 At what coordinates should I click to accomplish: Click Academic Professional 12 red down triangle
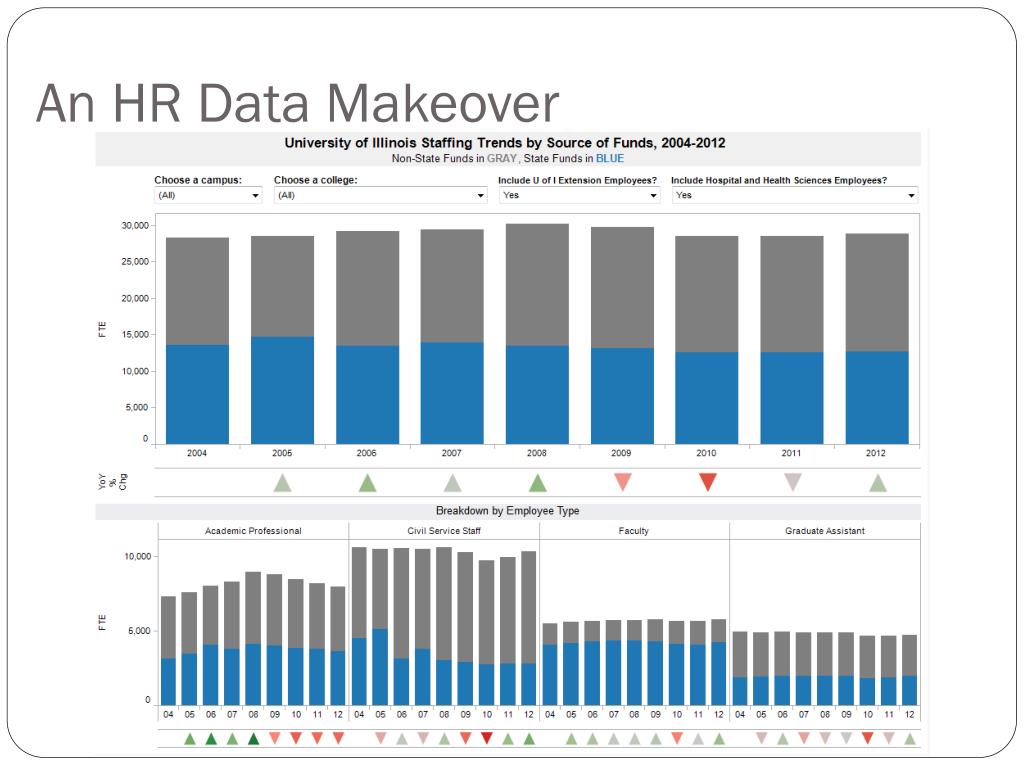[x=338, y=738]
